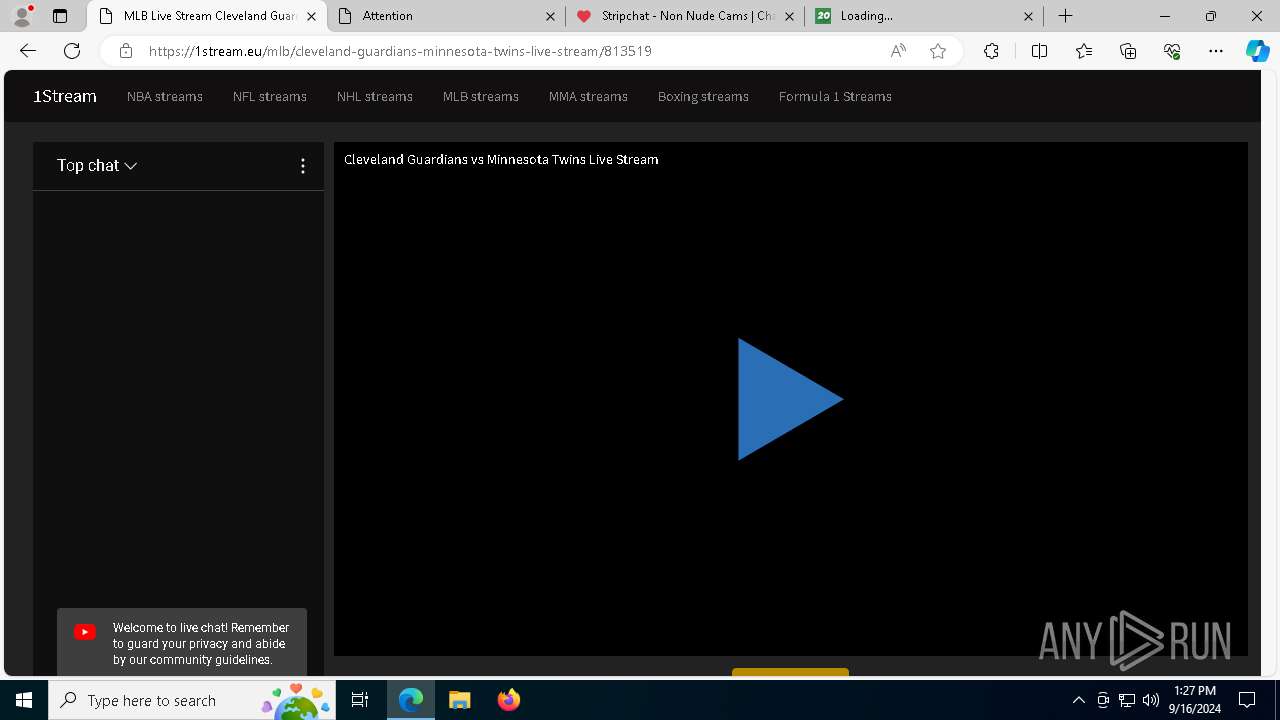Close the Loading tab
The height and width of the screenshot is (720, 1280).
pyautogui.click(x=1029, y=16)
